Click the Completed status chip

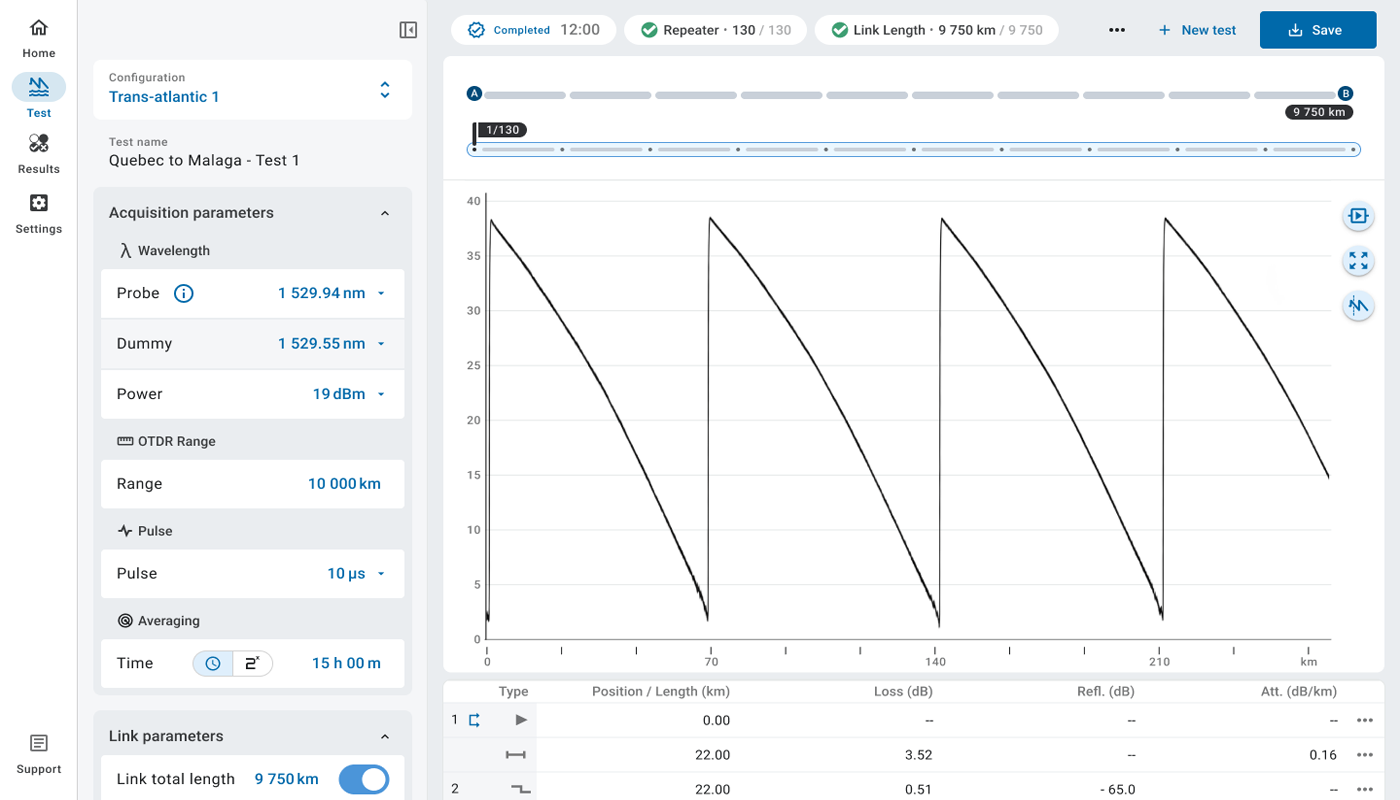click(534, 30)
